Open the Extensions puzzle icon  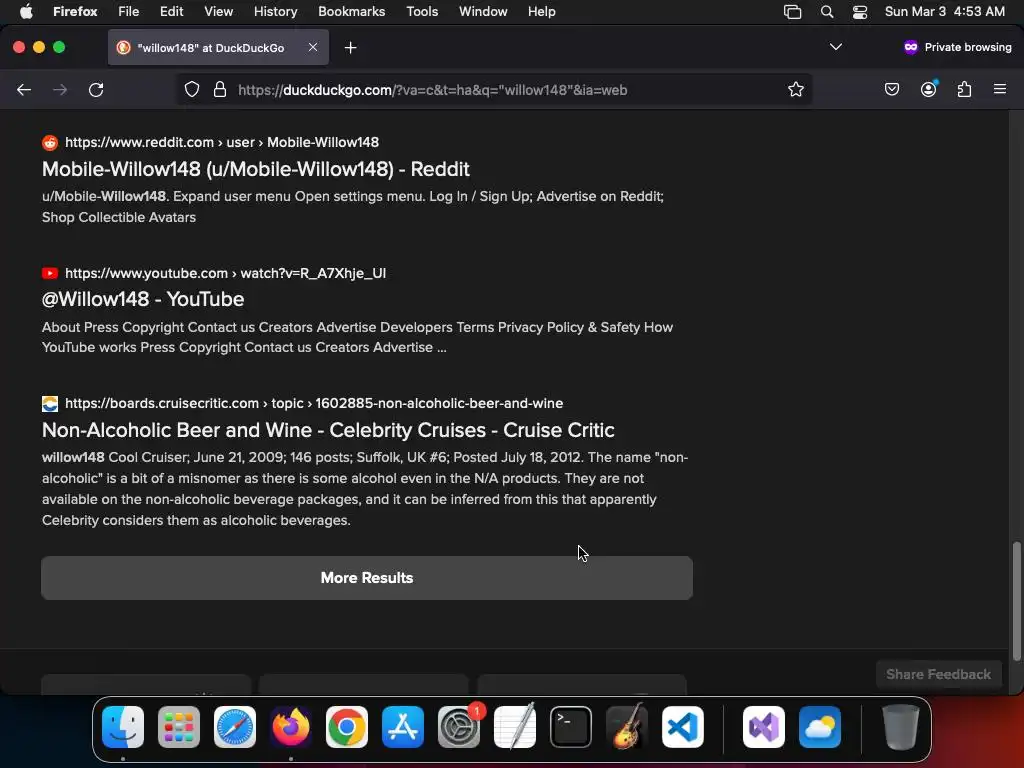point(964,89)
